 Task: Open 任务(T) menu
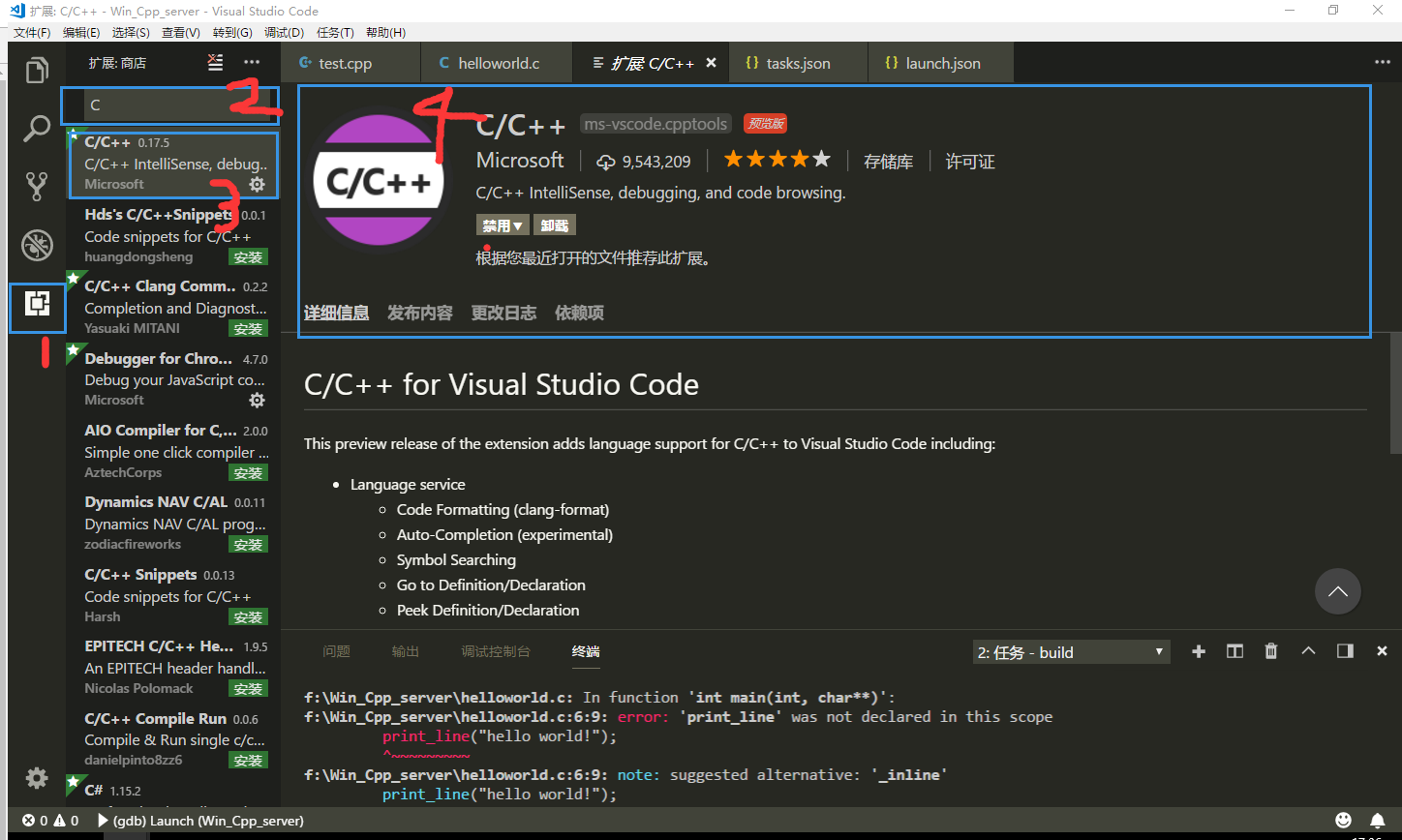[x=335, y=32]
